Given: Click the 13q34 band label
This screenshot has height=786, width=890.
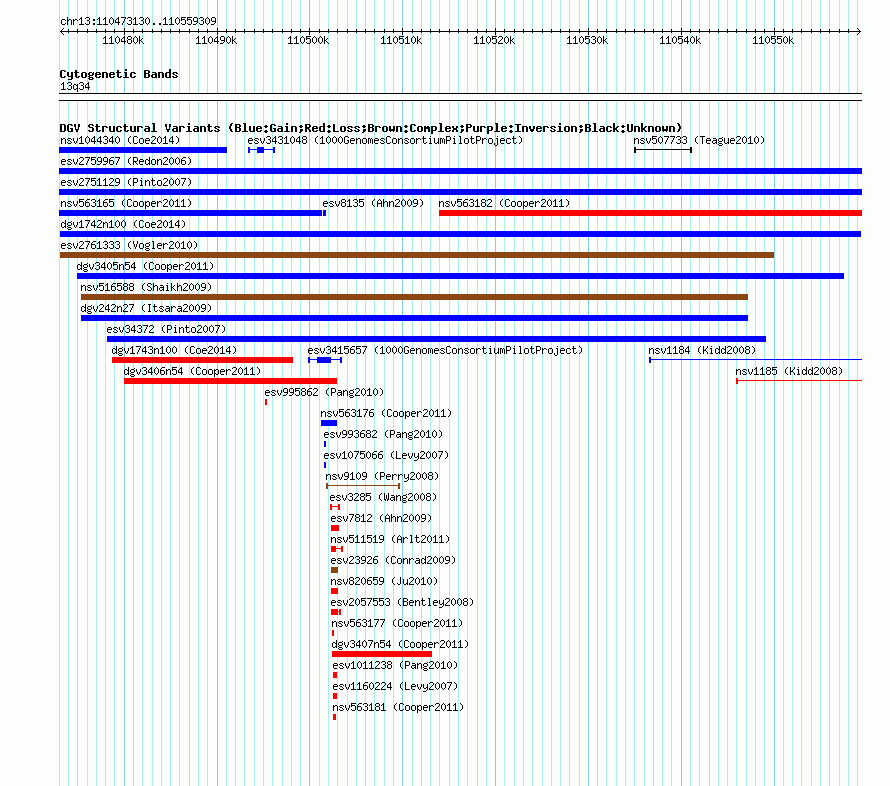Looking at the screenshot, I should [x=75, y=86].
